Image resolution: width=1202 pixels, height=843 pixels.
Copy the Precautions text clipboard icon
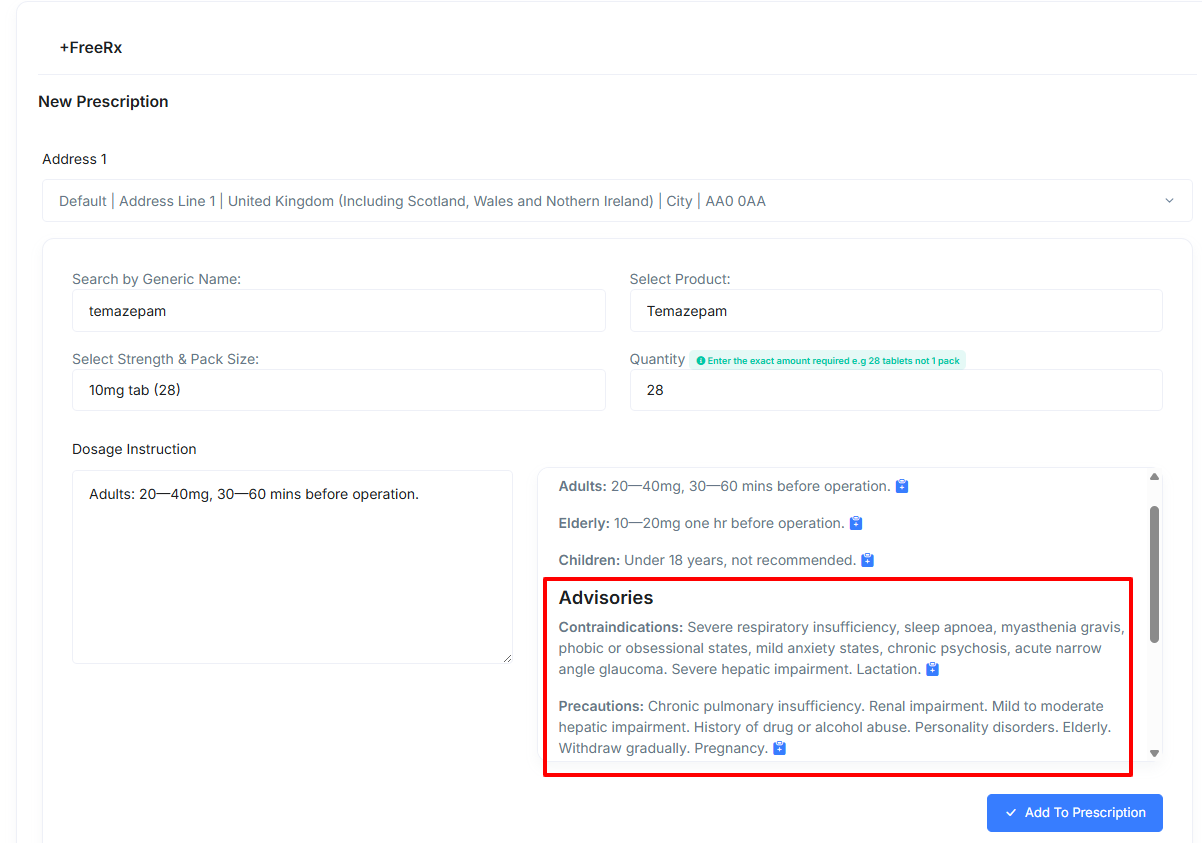coord(780,748)
